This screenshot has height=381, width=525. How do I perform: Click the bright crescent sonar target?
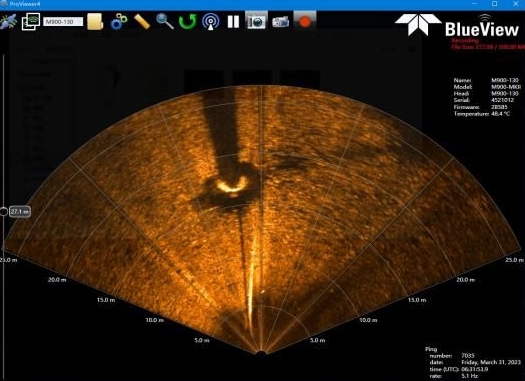point(232,185)
